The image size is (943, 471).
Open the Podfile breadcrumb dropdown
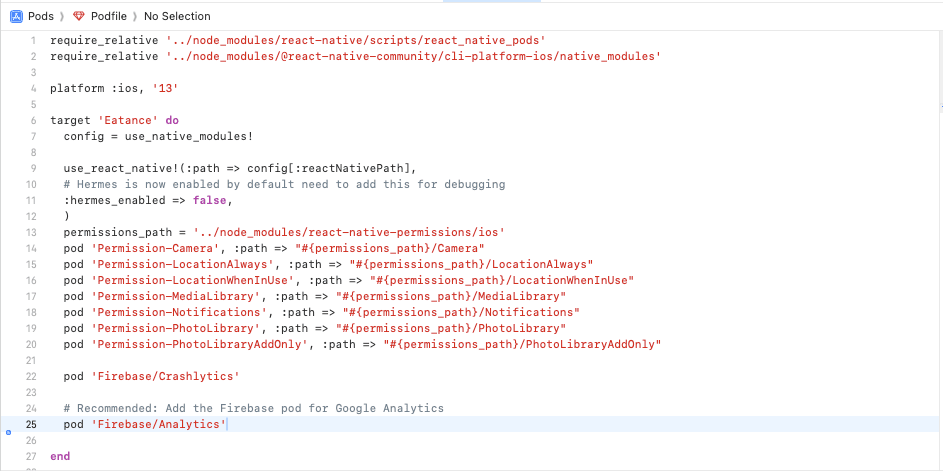click(x=109, y=16)
